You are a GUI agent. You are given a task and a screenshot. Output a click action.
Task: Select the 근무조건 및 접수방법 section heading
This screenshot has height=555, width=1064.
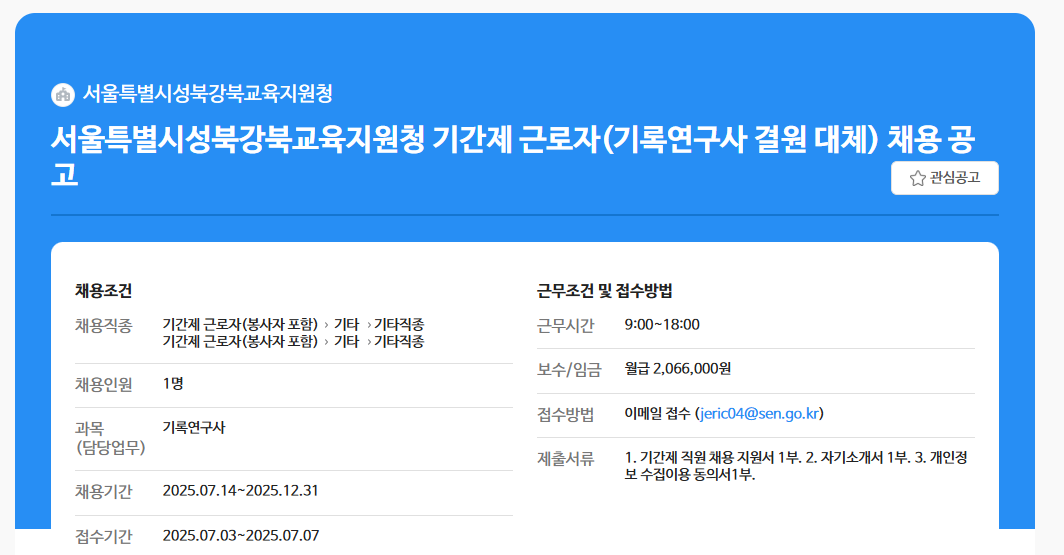point(604,291)
